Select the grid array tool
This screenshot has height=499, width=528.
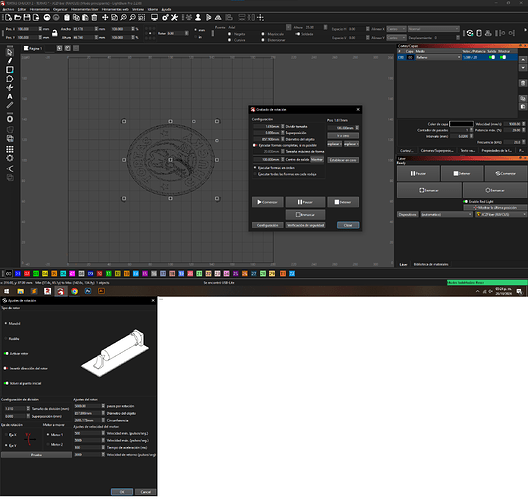[x=10, y=149]
